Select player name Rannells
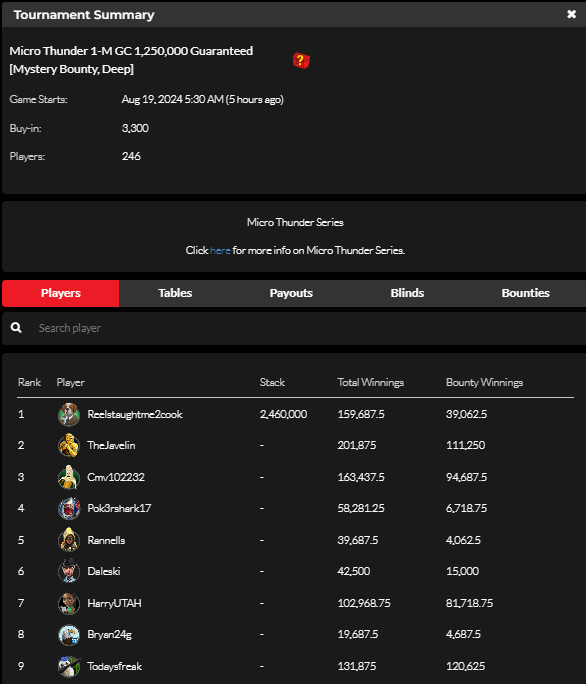 (106, 540)
